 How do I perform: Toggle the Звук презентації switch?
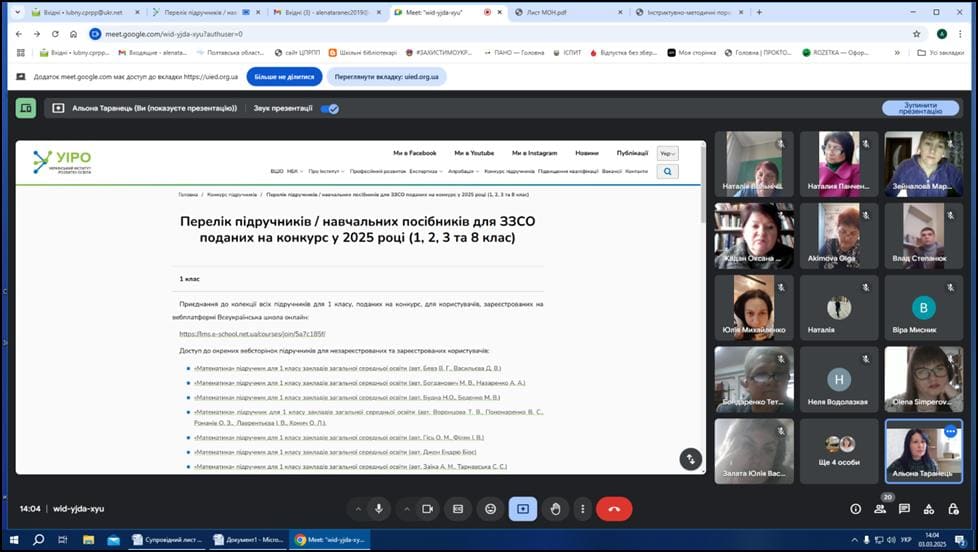tap(329, 109)
